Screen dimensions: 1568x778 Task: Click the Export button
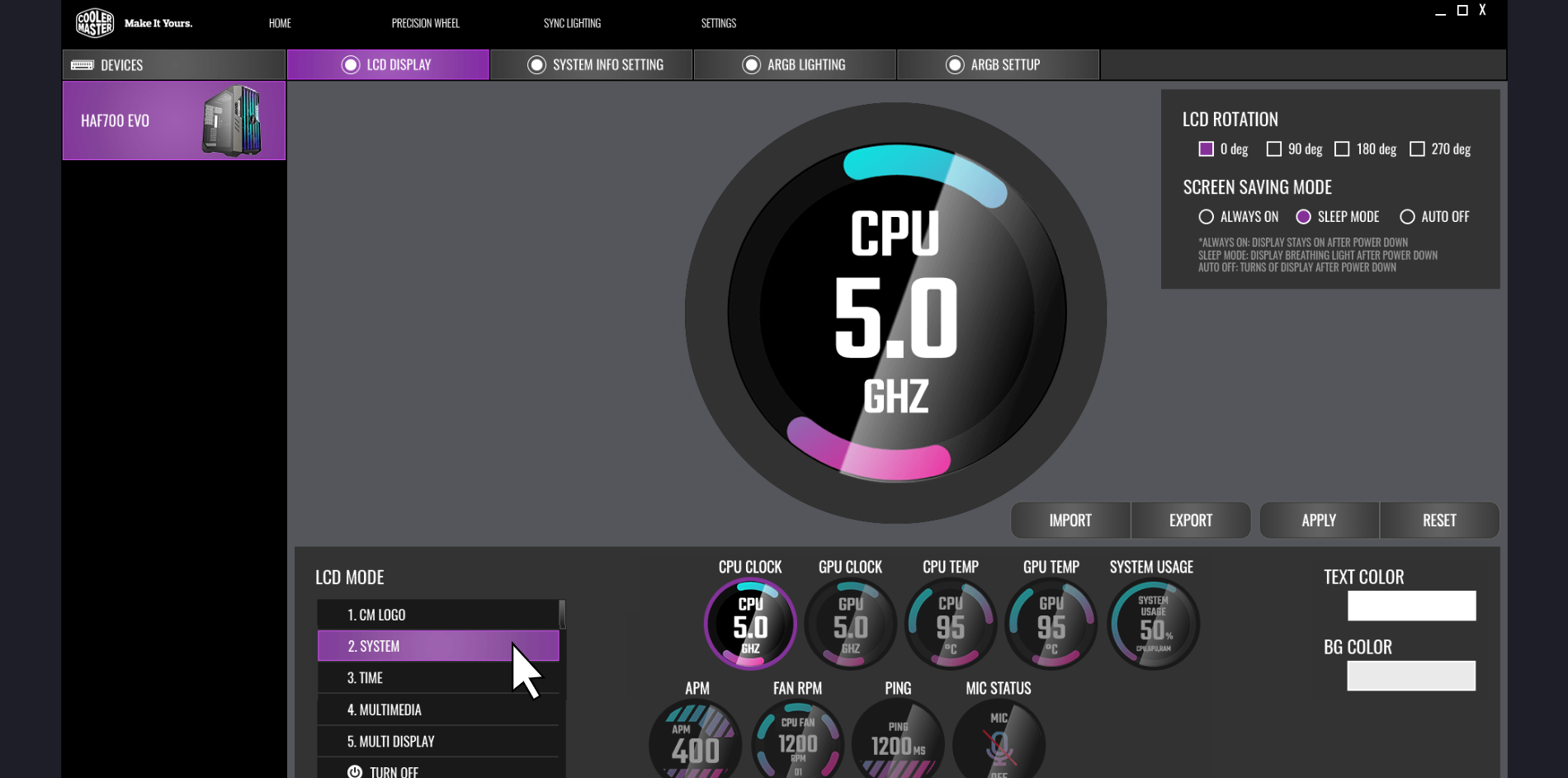(x=1190, y=521)
